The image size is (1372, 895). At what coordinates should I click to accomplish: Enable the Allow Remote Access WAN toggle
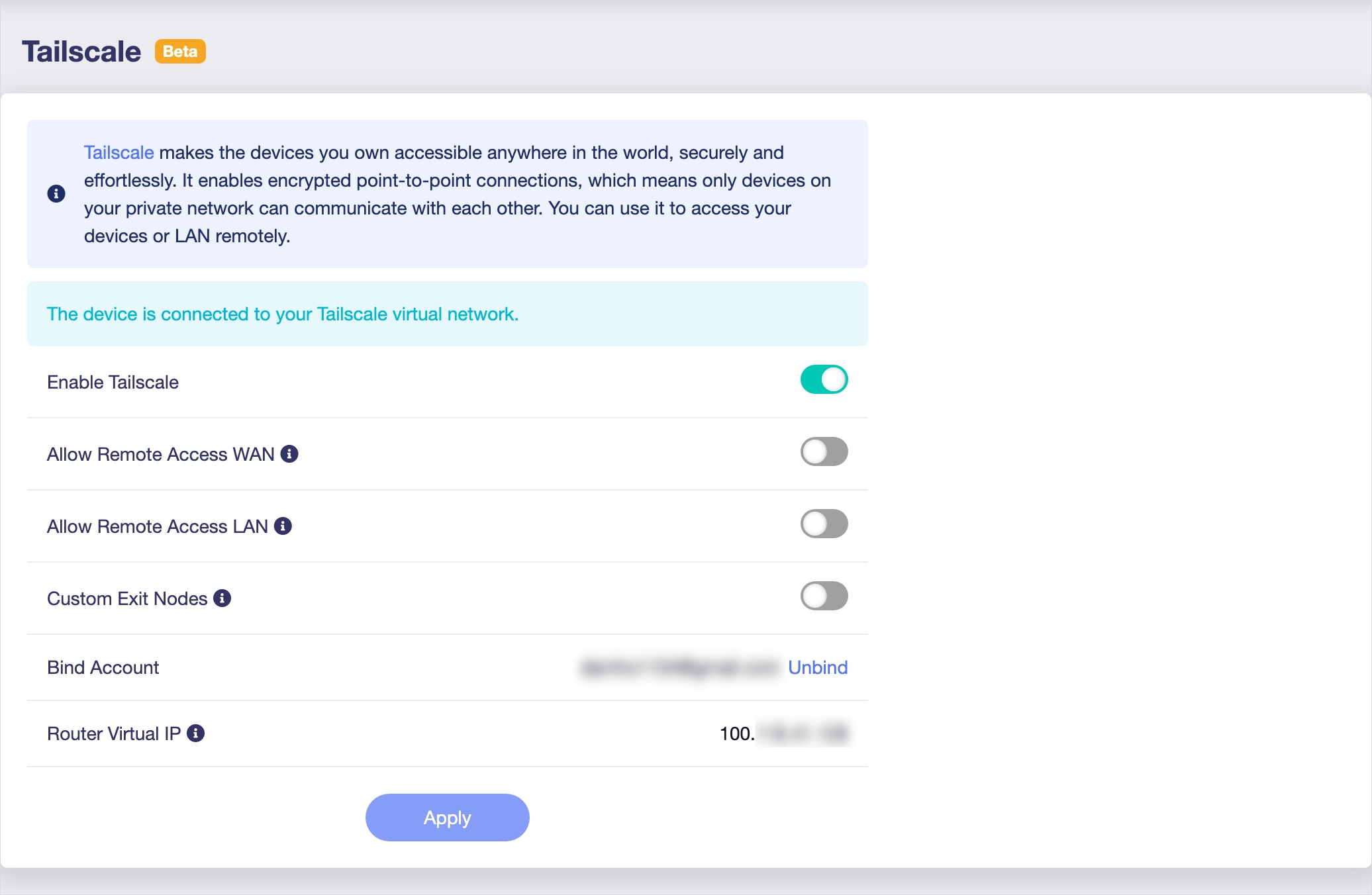(x=824, y=451)
